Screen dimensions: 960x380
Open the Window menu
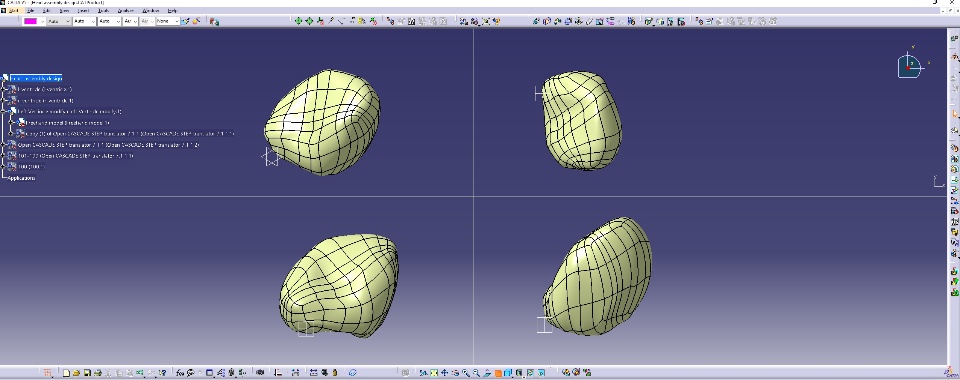pos(150,10)
